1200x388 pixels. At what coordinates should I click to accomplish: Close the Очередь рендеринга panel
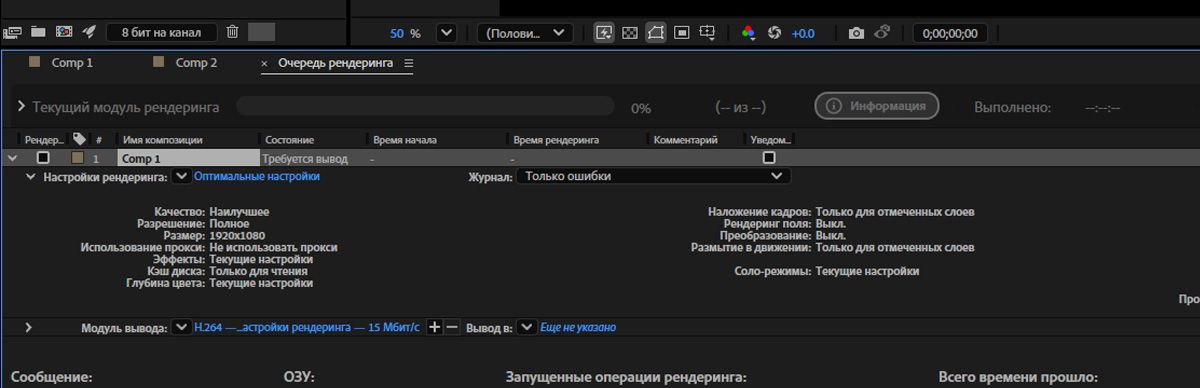point(265,63)
